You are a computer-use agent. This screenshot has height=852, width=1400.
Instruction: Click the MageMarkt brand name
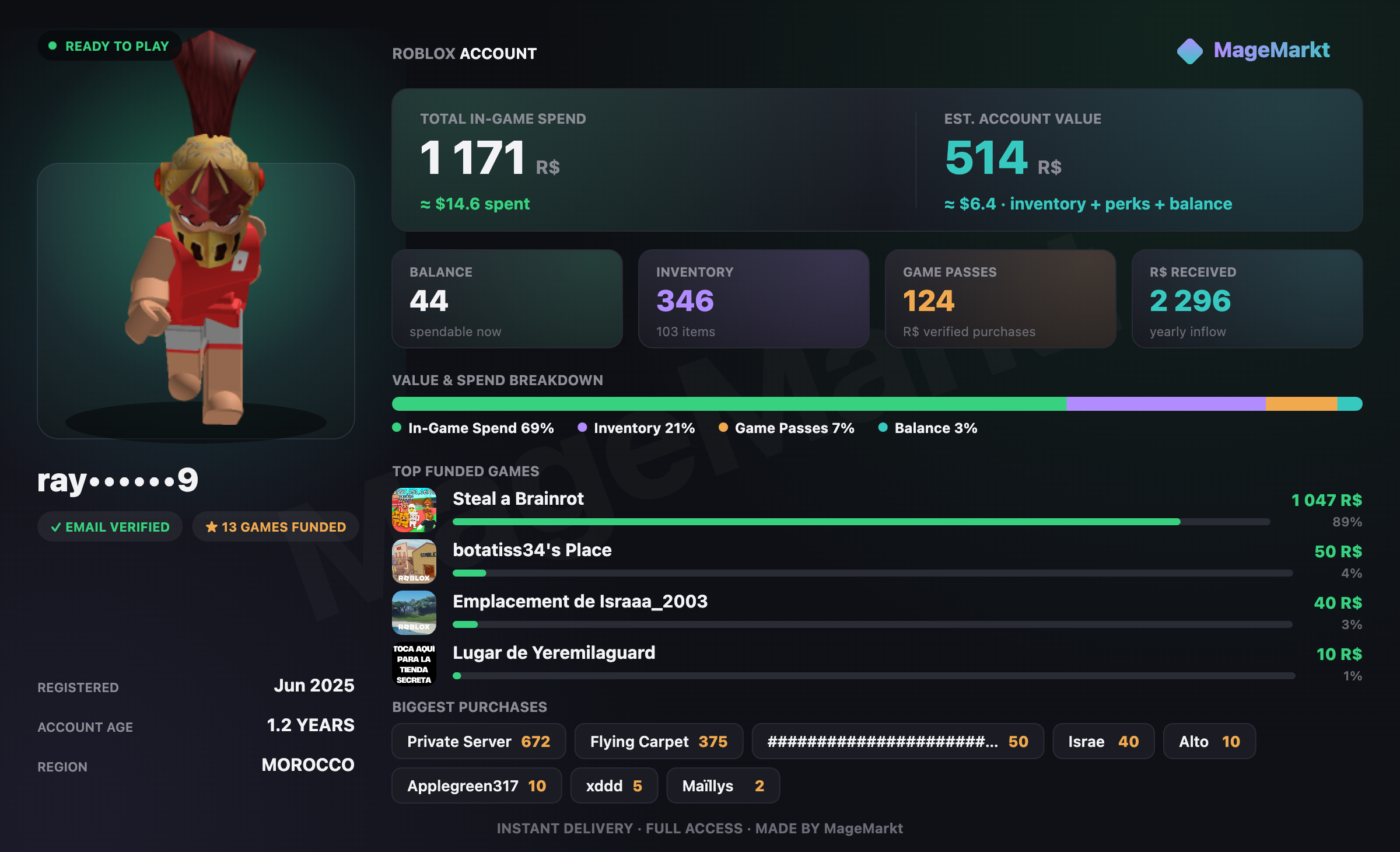tap(1272, 50)
